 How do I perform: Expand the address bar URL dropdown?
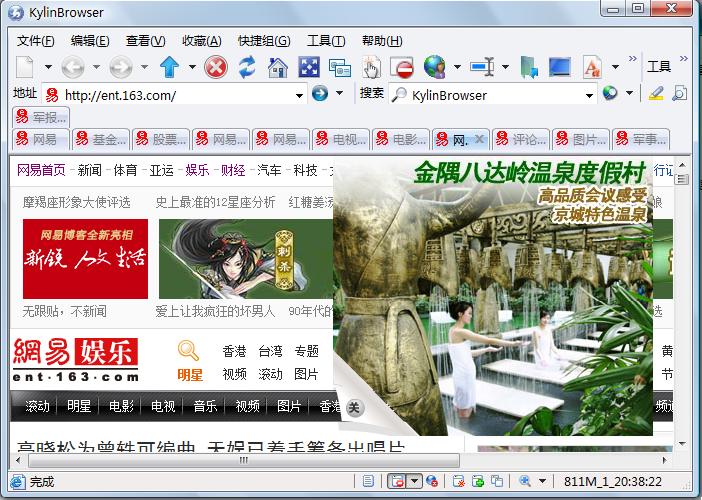[300, 95]
